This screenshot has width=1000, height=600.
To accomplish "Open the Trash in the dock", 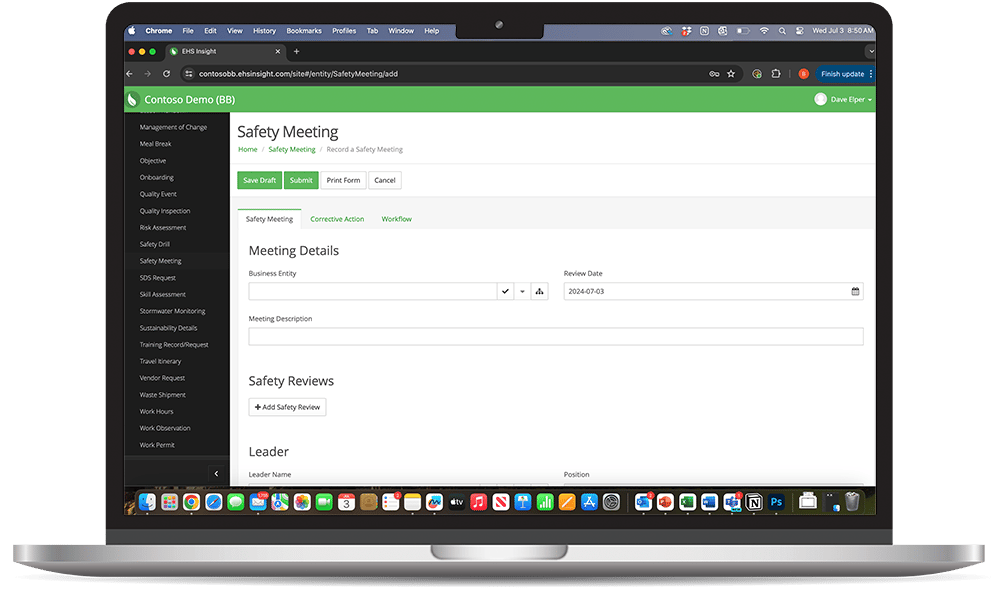I will (852, 502).
